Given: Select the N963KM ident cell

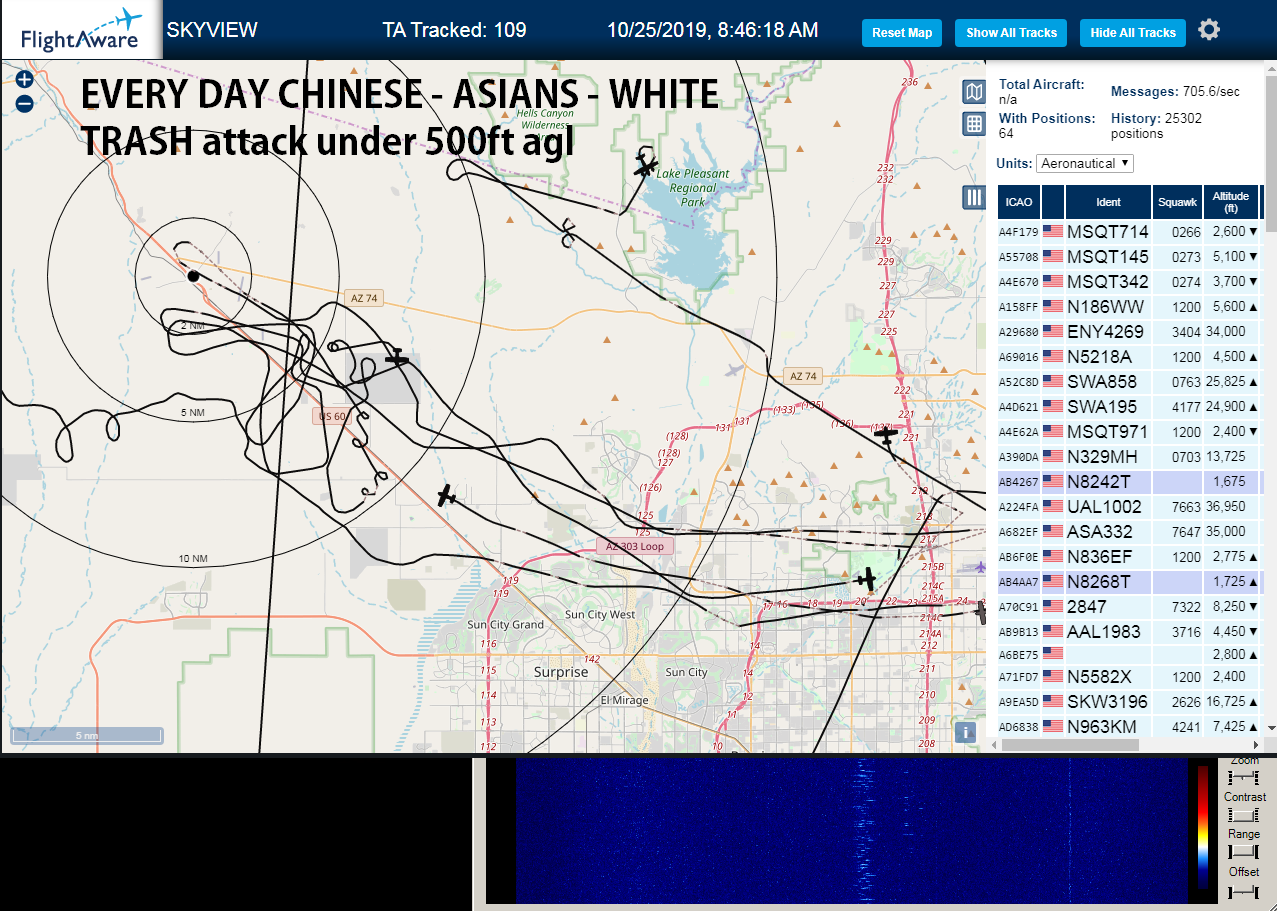Looking at the screenshot, I should click(x=1108, y=726).
